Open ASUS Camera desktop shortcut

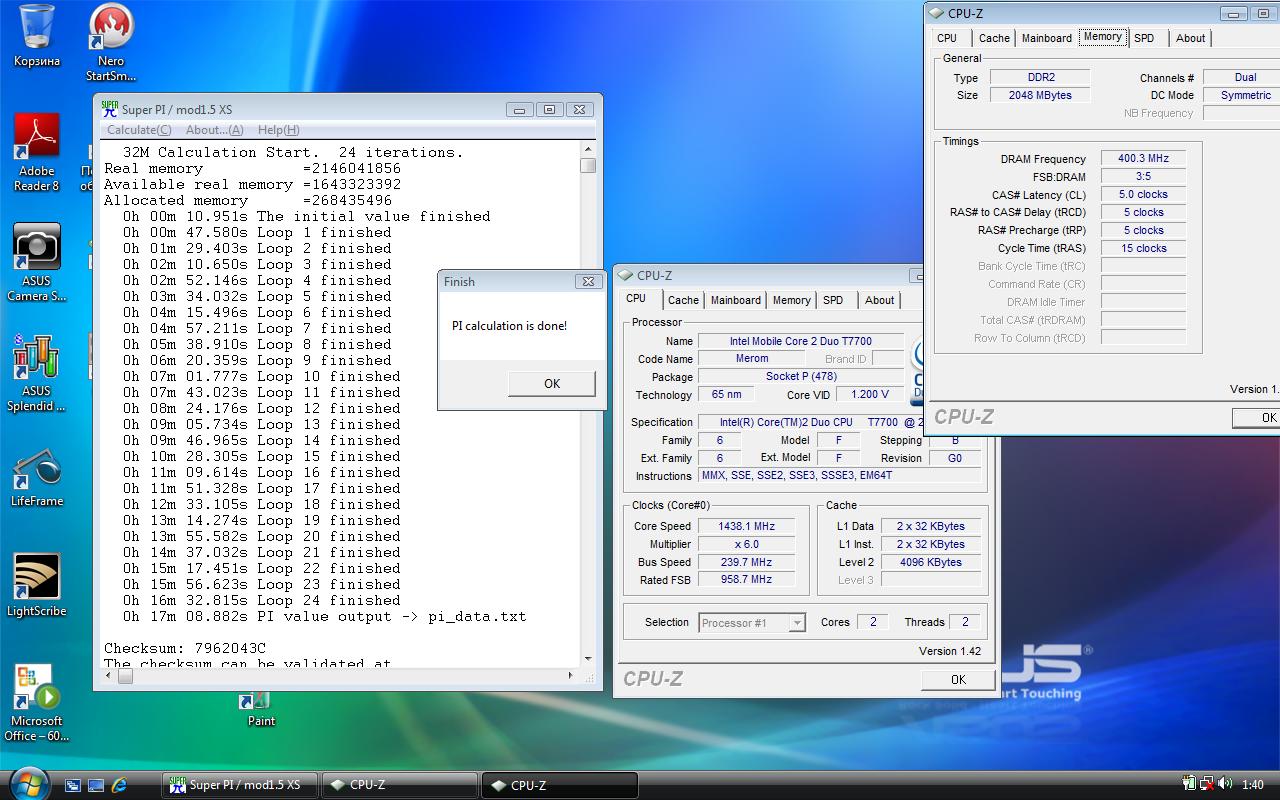click(x=37, y=262)
